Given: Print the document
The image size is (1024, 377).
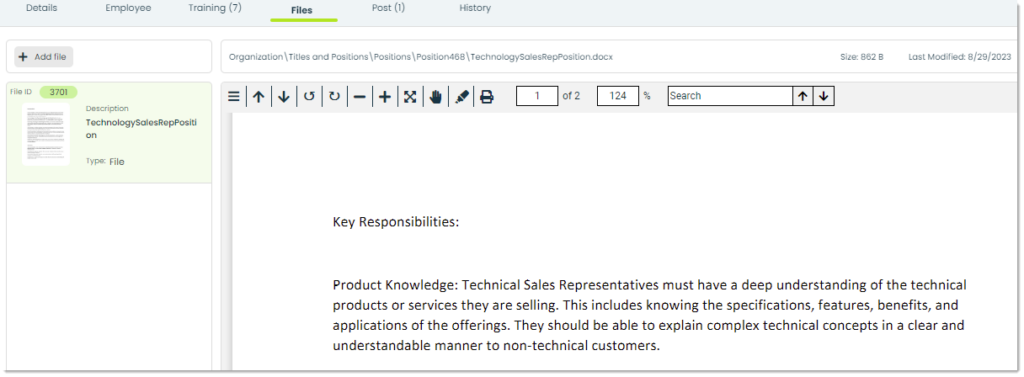Looking at the screenshot, I should [x=487, y=97].
